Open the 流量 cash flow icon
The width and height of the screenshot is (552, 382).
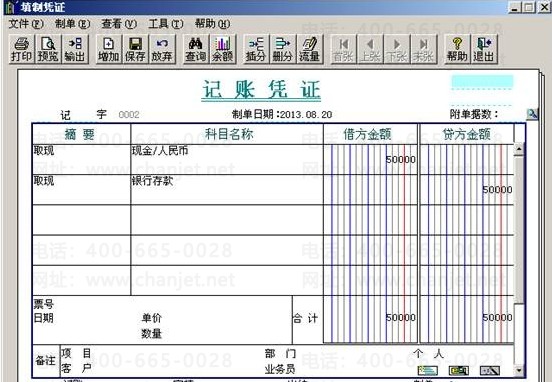pyautogui.click(x=309, y=49)
